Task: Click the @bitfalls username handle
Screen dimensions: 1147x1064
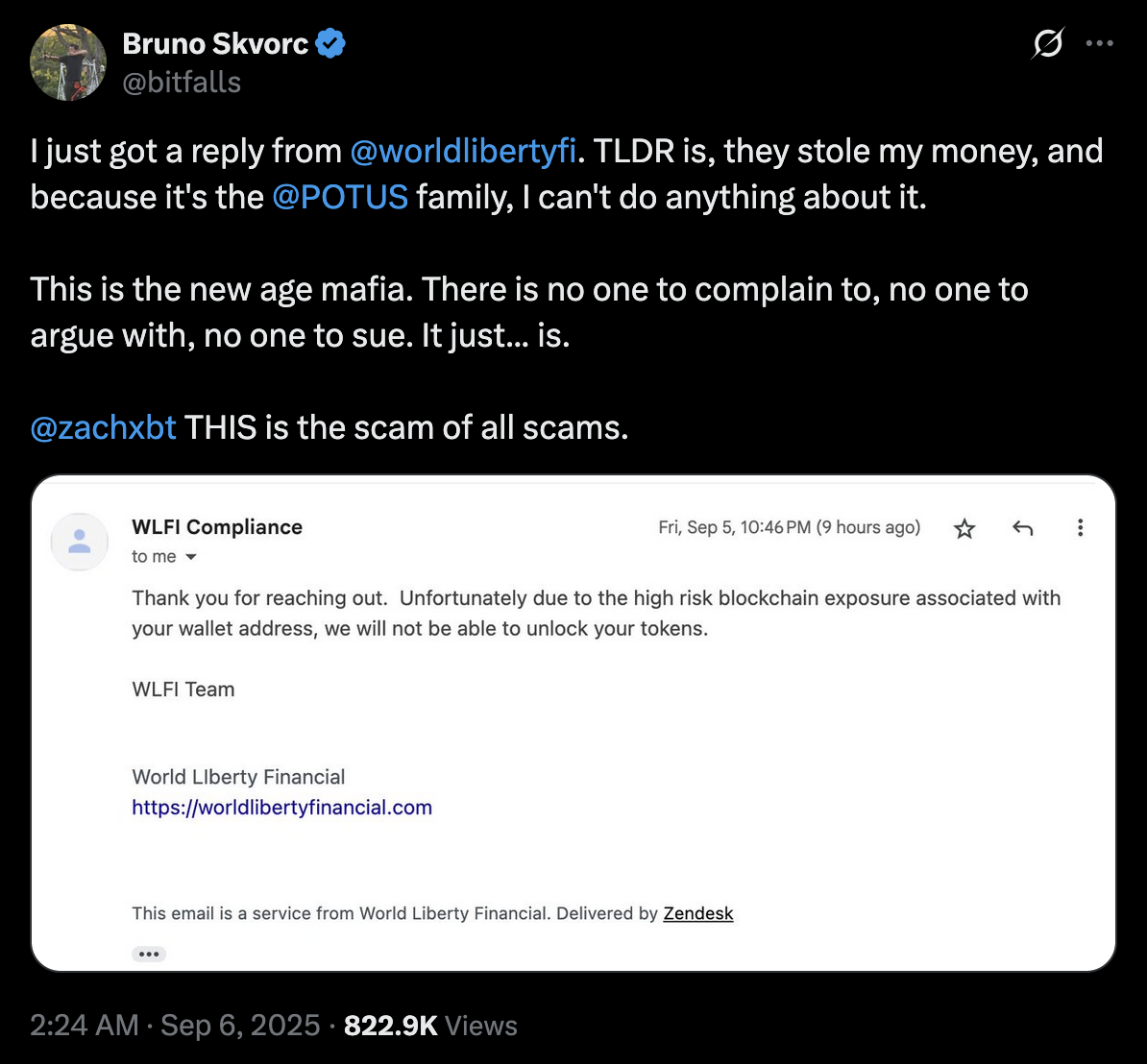Action: click(182, 83)
